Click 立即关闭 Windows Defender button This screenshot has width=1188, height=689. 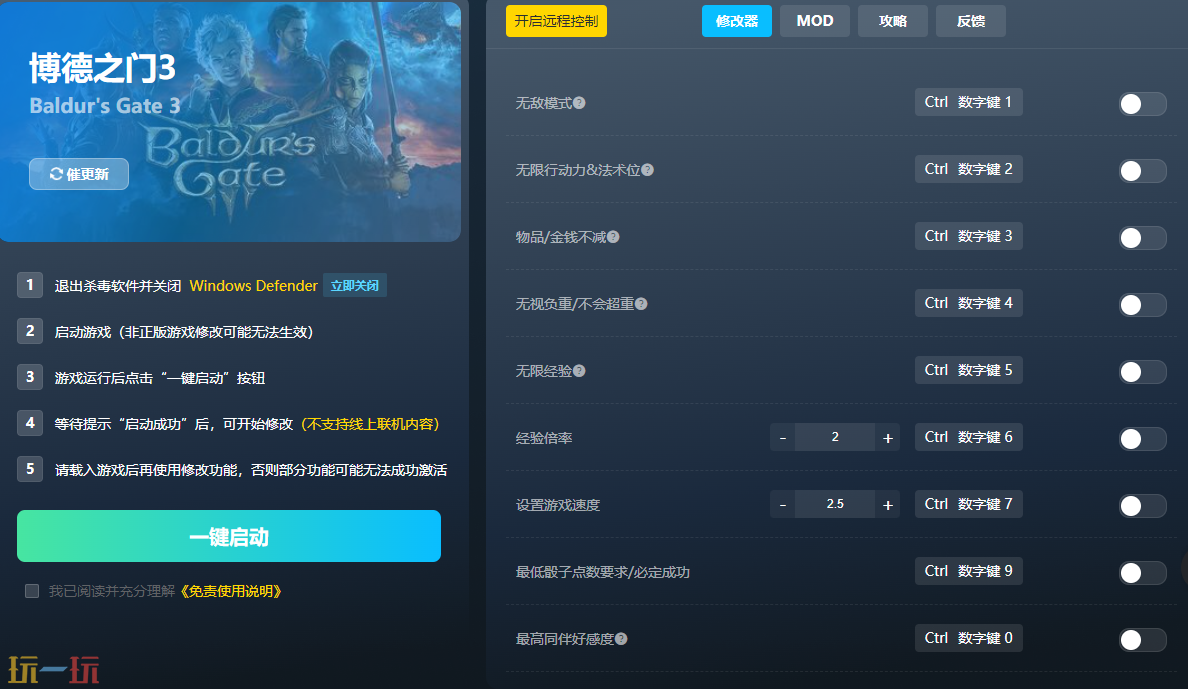pyautogui.click(x=355, y=286)
